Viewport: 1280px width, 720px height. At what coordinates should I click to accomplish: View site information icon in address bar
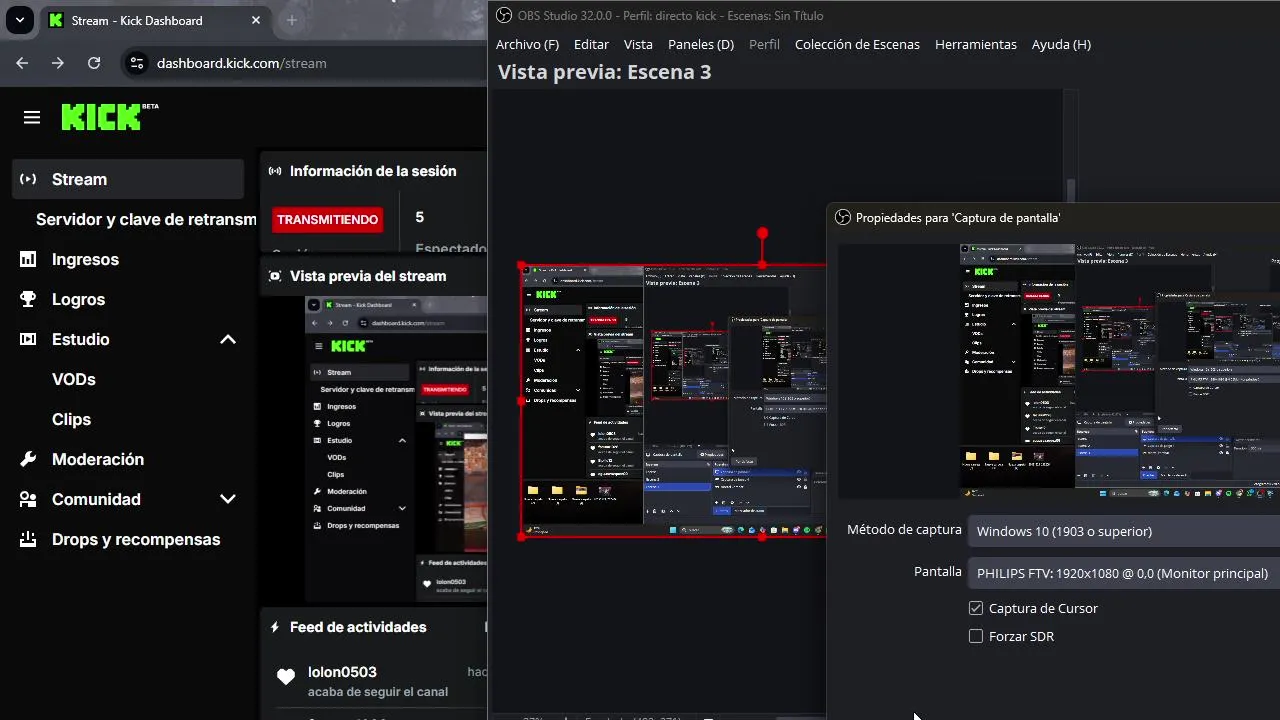click(x=138, y=63)
